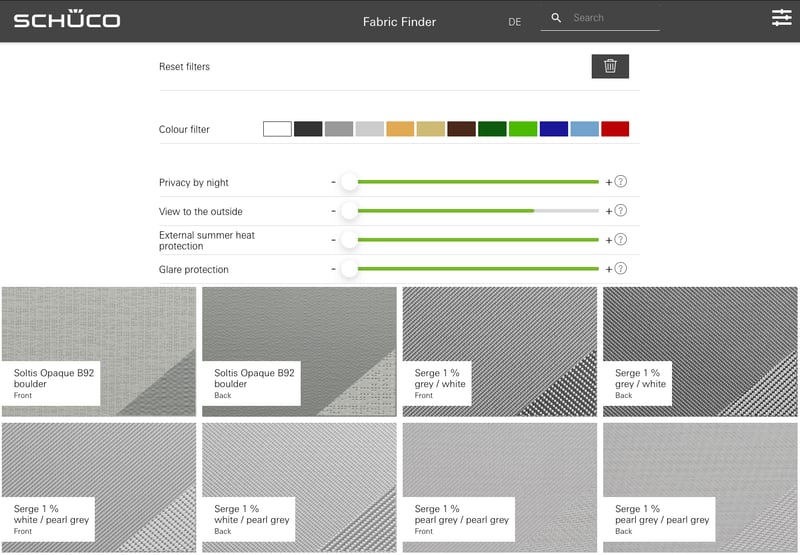Click the Privacy by night slider handle

pyautogui.click(x=349, y=182)
